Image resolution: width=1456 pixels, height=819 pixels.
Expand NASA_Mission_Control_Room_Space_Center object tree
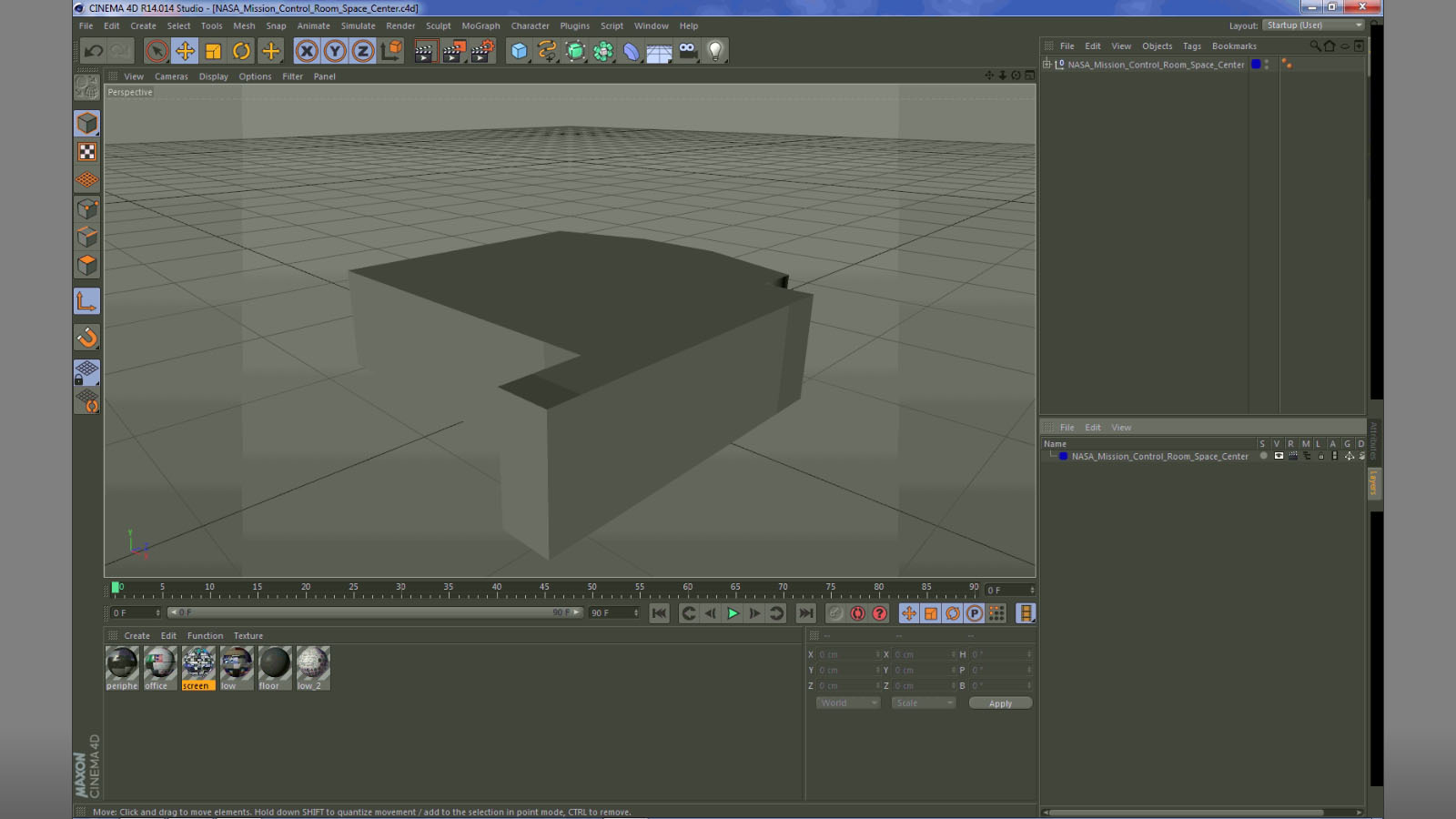[x=1046, y=65]
